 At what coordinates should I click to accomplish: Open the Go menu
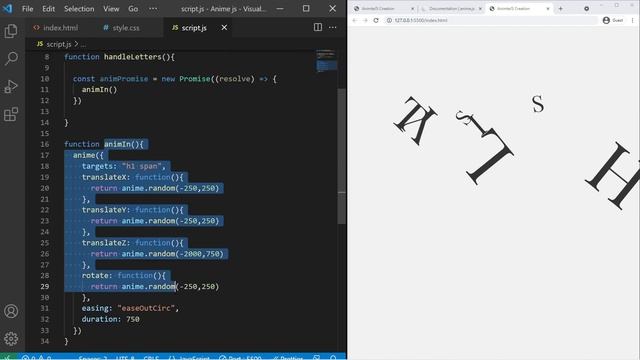pyautogui.click(x=133, y=9)
